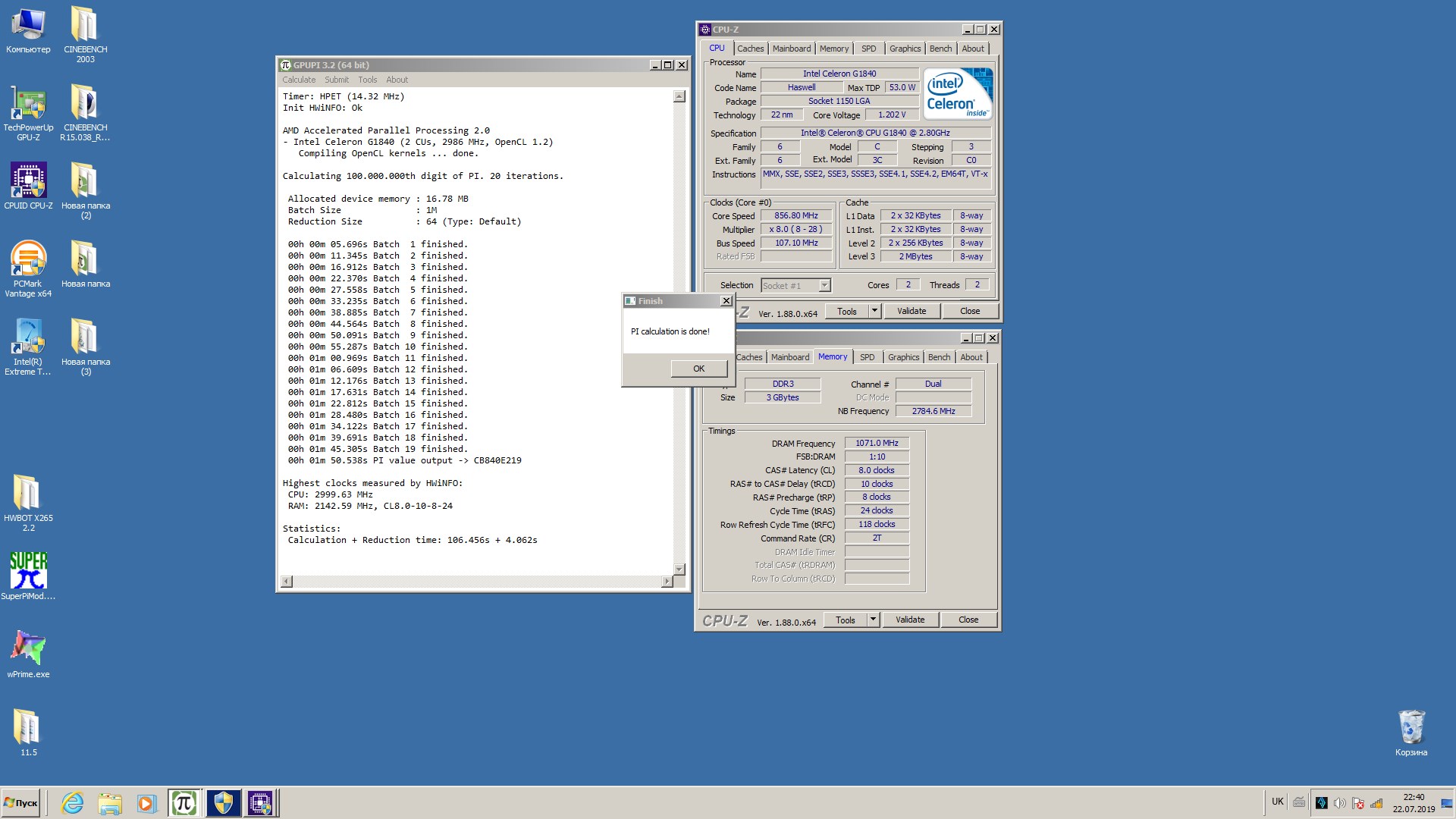Launch PCMark Vantage x64 from the desktop
1456x819 pixels.
click(x=28, y=268)
